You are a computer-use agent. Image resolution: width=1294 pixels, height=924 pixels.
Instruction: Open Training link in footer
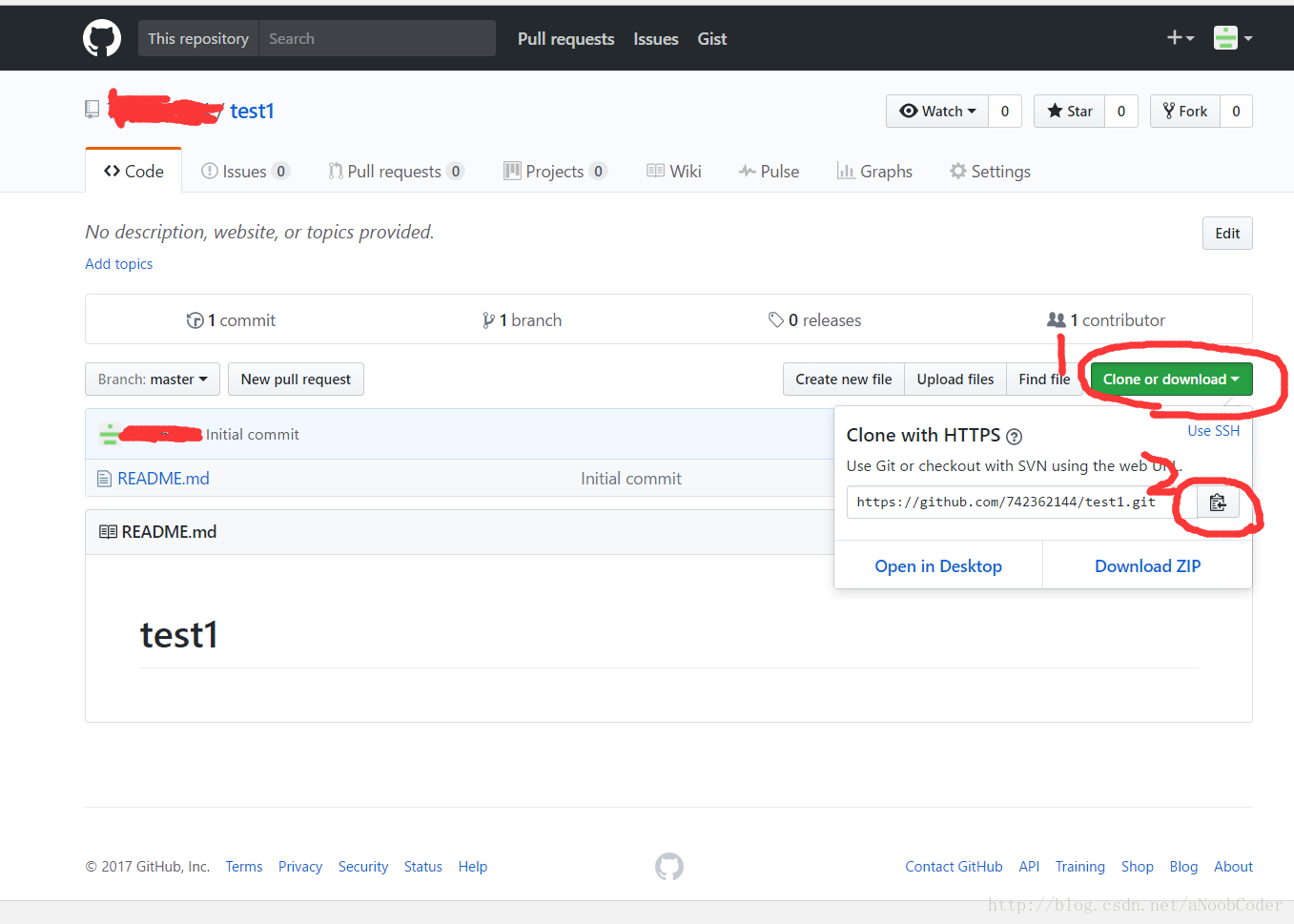click(x=1080, y=866)
